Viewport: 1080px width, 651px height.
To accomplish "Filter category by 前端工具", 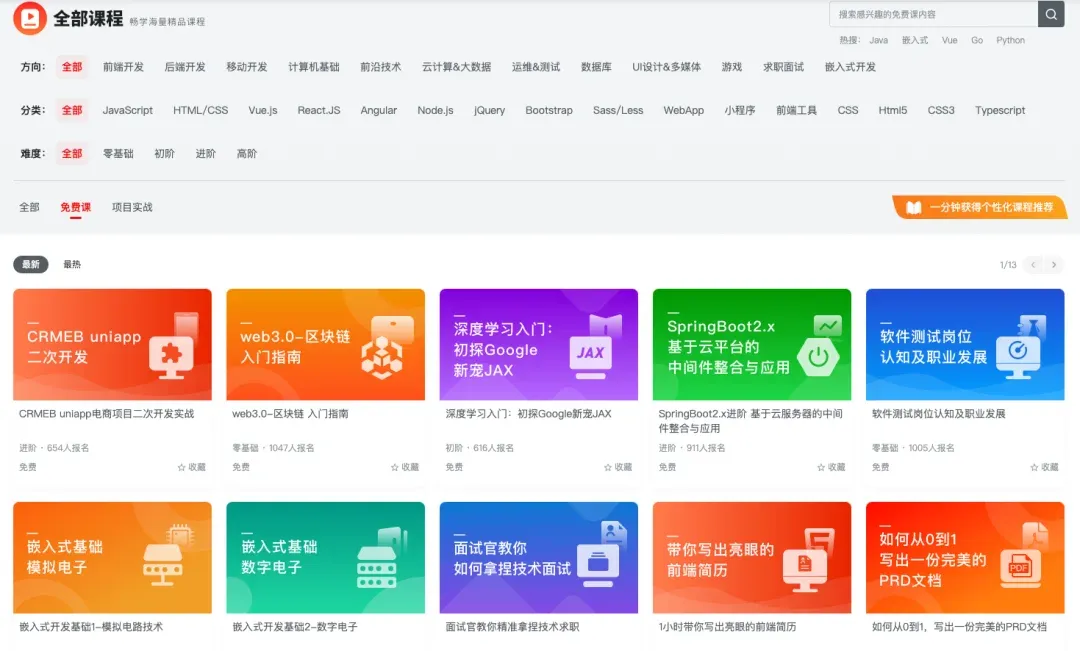I will (796, 110).
